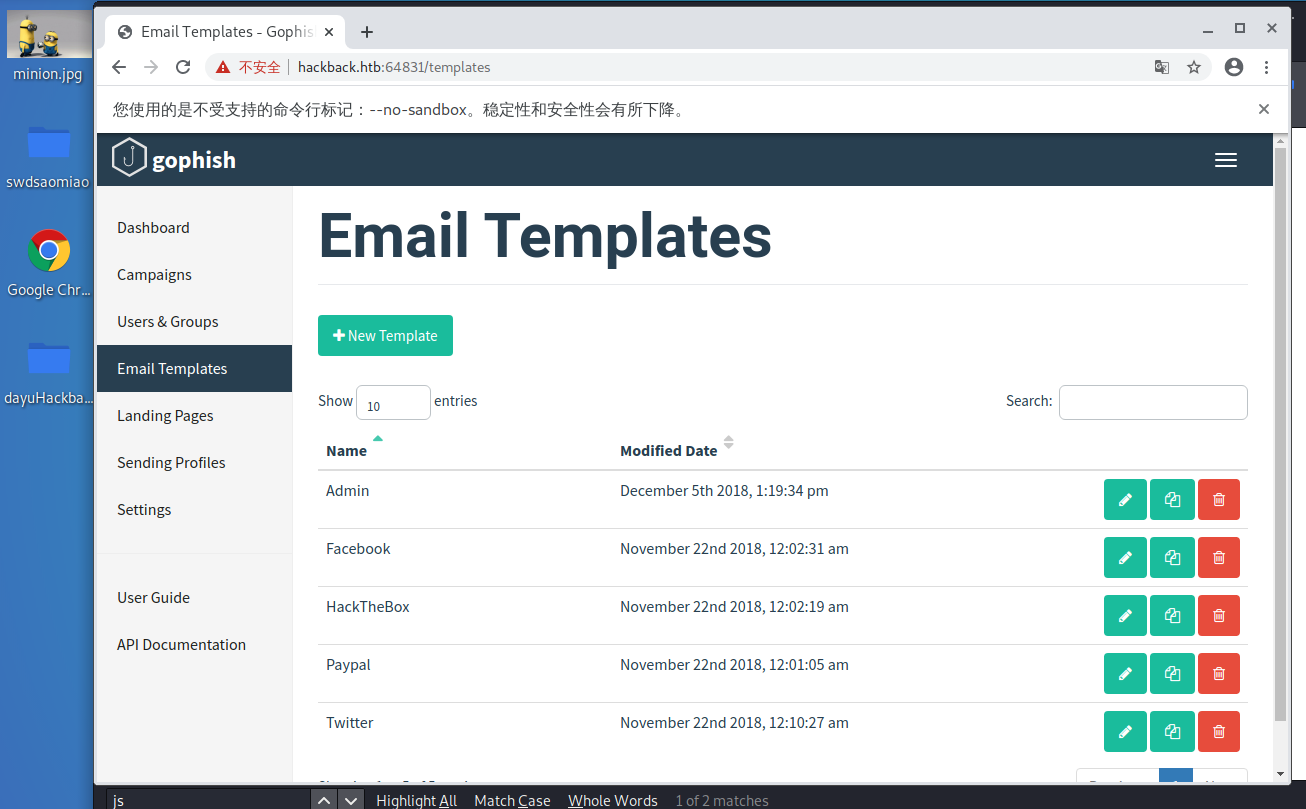Click the HackTheBox template name
Viewport: 1306px width, 809px height.
(368, 607)
